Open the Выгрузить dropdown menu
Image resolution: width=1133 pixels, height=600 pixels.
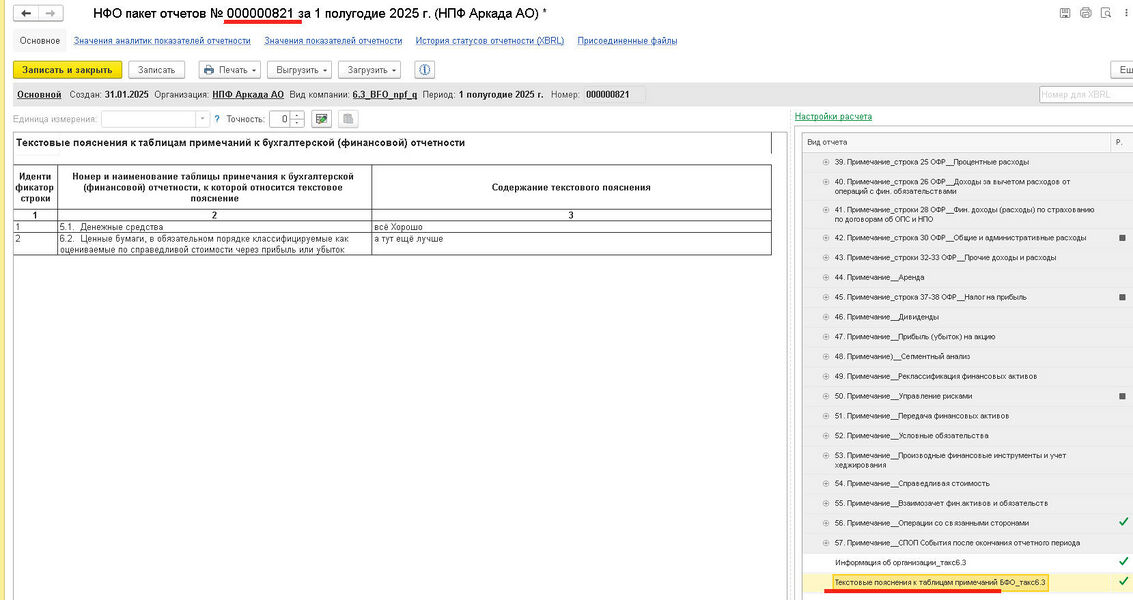point(299,70)
